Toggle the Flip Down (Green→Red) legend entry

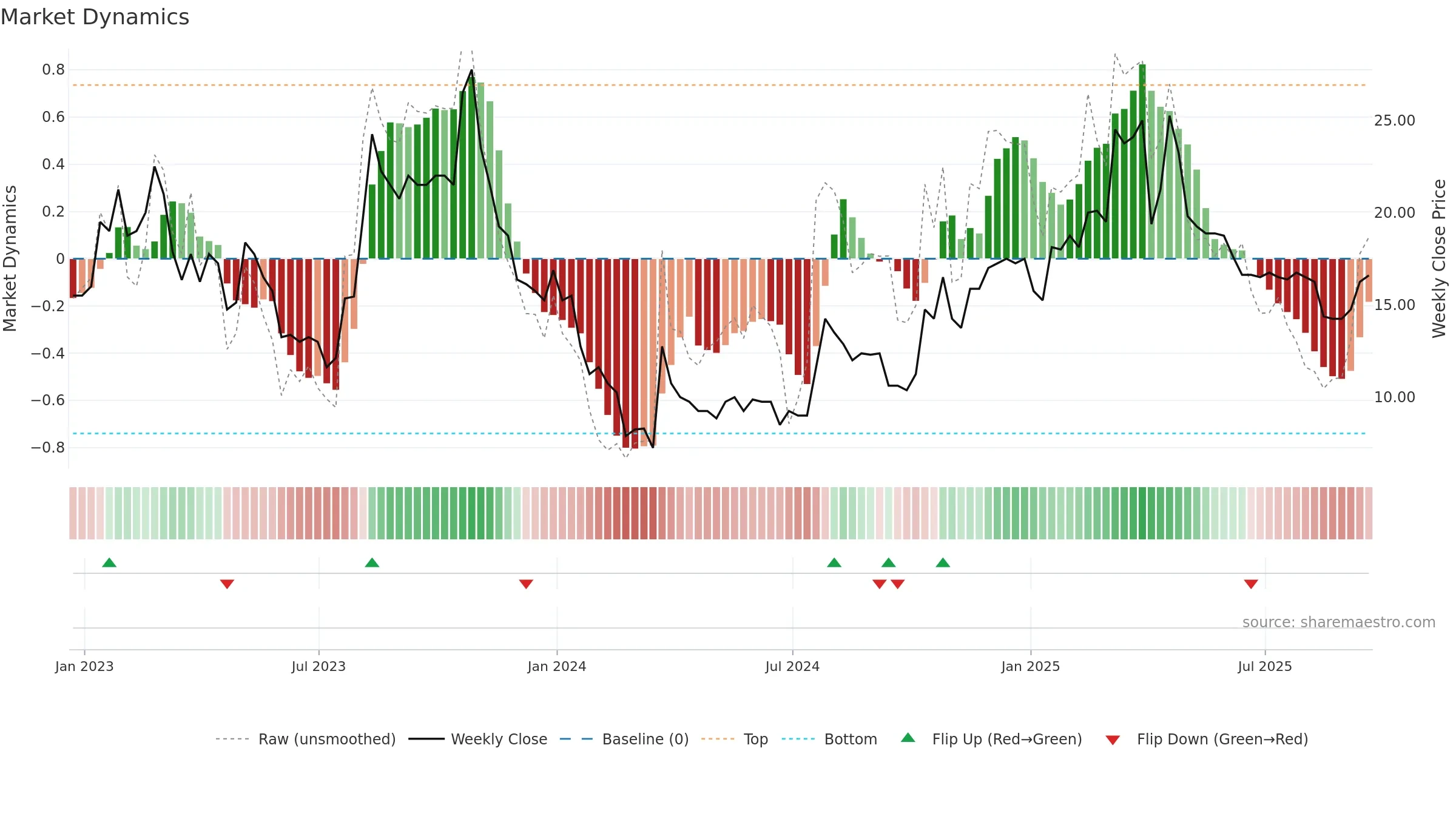1207,739
